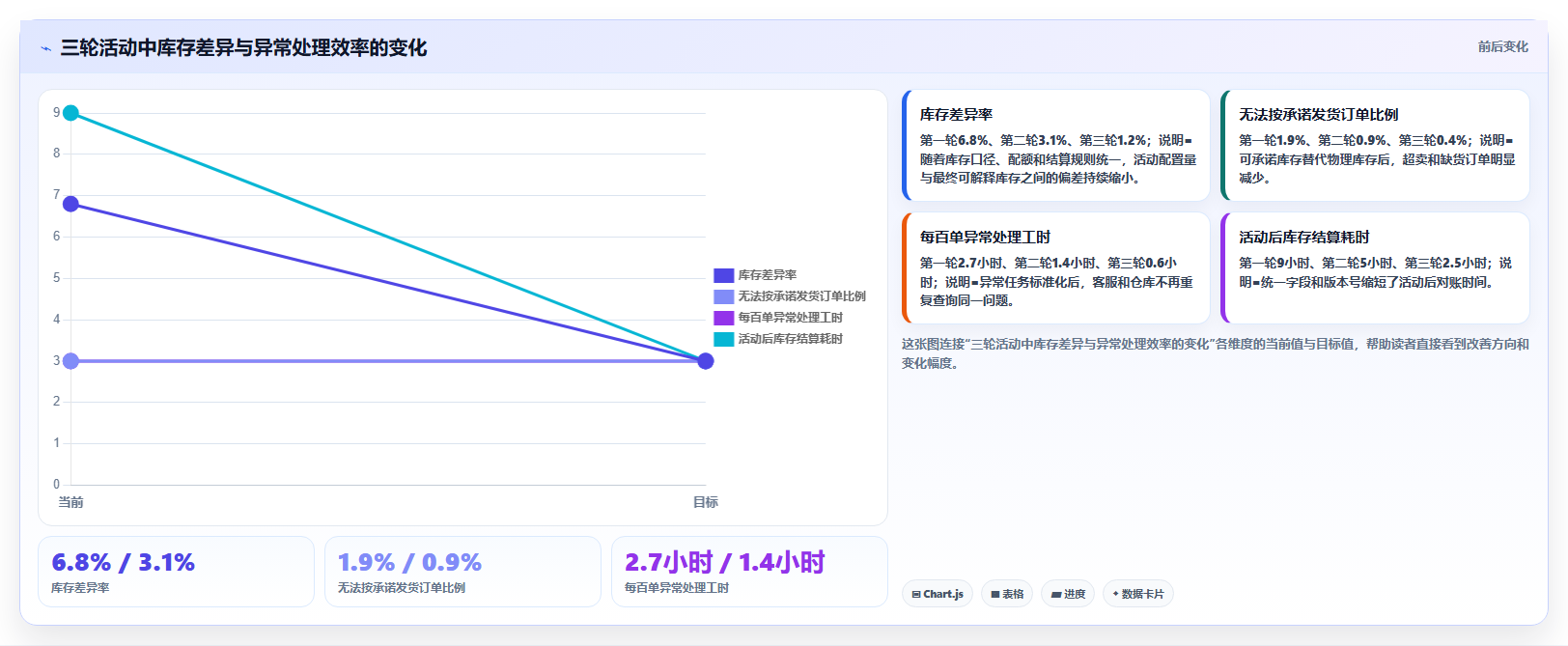Open the 无法按承诺发货订单比例 info card heading
Image resolution: width=1568 pixels, height=646 pixels.
coord(1319,114)
